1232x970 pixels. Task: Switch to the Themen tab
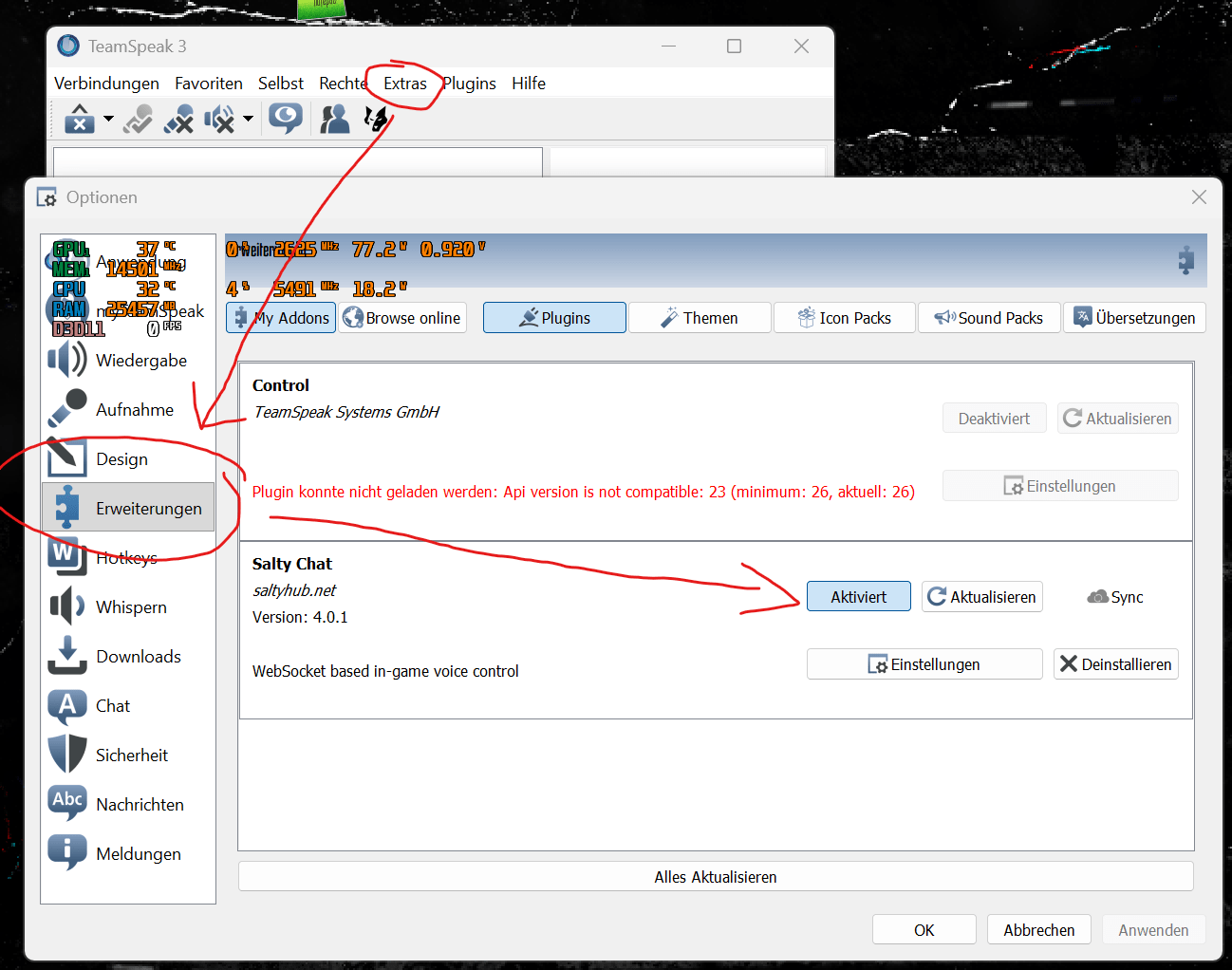700,318
